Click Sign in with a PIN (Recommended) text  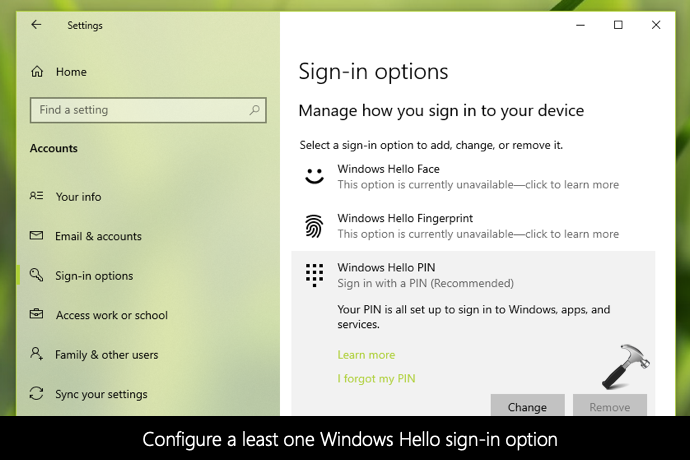point(426,283)
